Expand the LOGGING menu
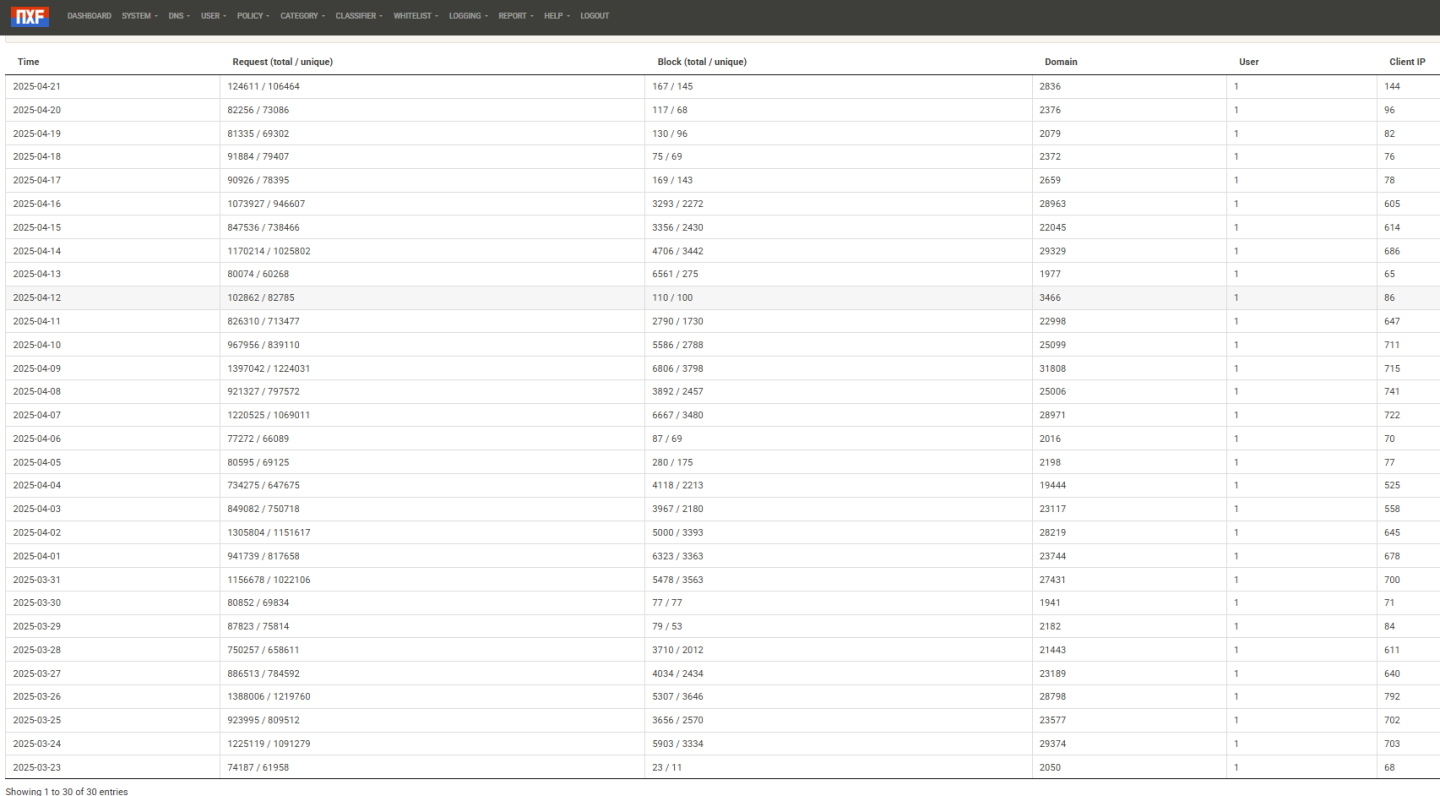1440x796 pixels. tap(467, 15)
